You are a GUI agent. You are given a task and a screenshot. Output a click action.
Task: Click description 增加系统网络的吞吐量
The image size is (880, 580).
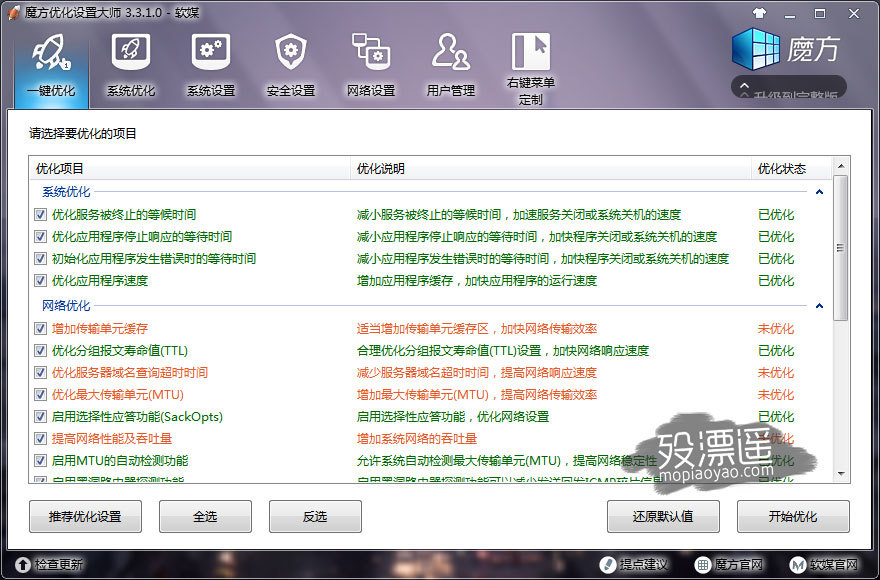[417, 439]
